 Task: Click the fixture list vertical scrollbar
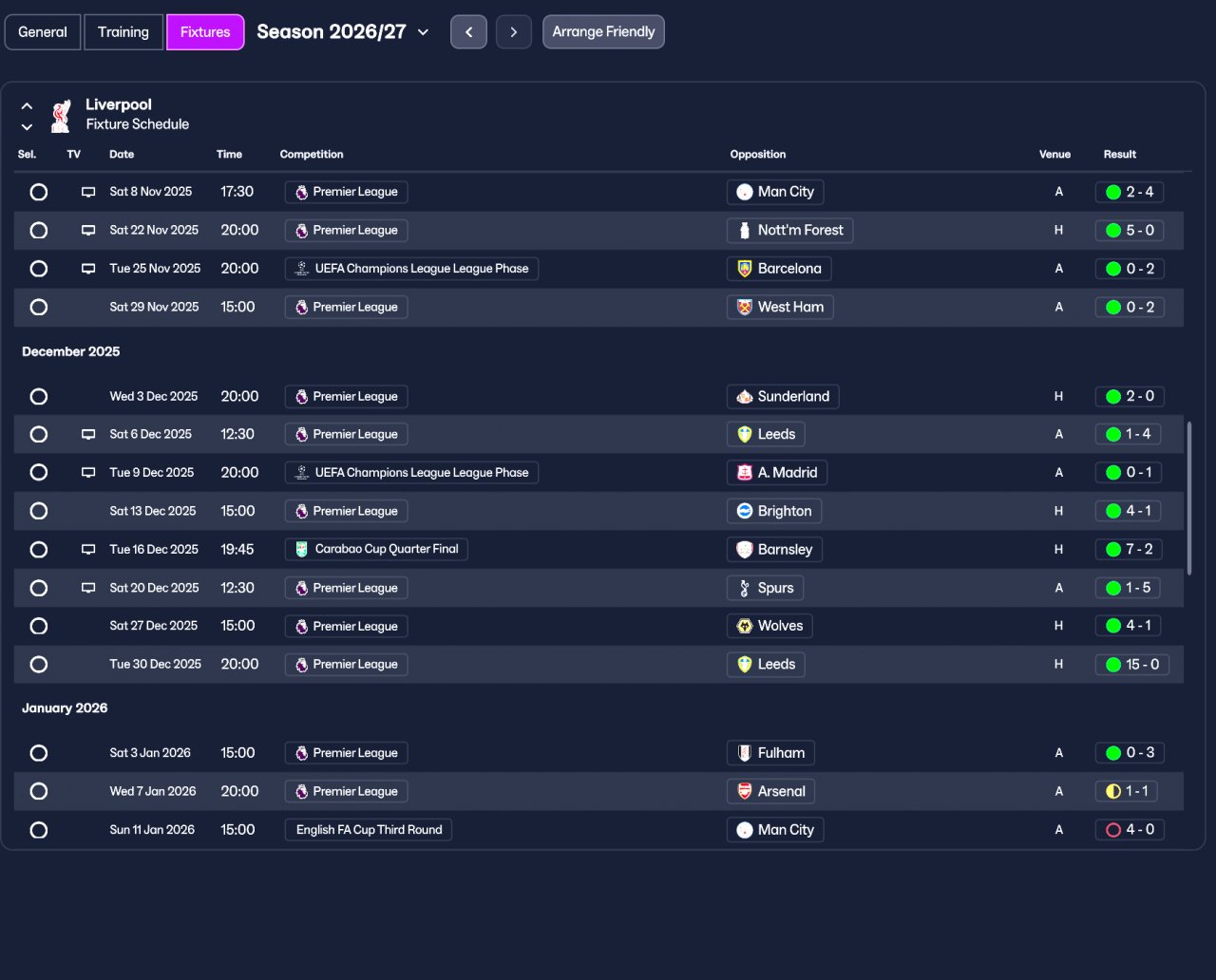1188,499
